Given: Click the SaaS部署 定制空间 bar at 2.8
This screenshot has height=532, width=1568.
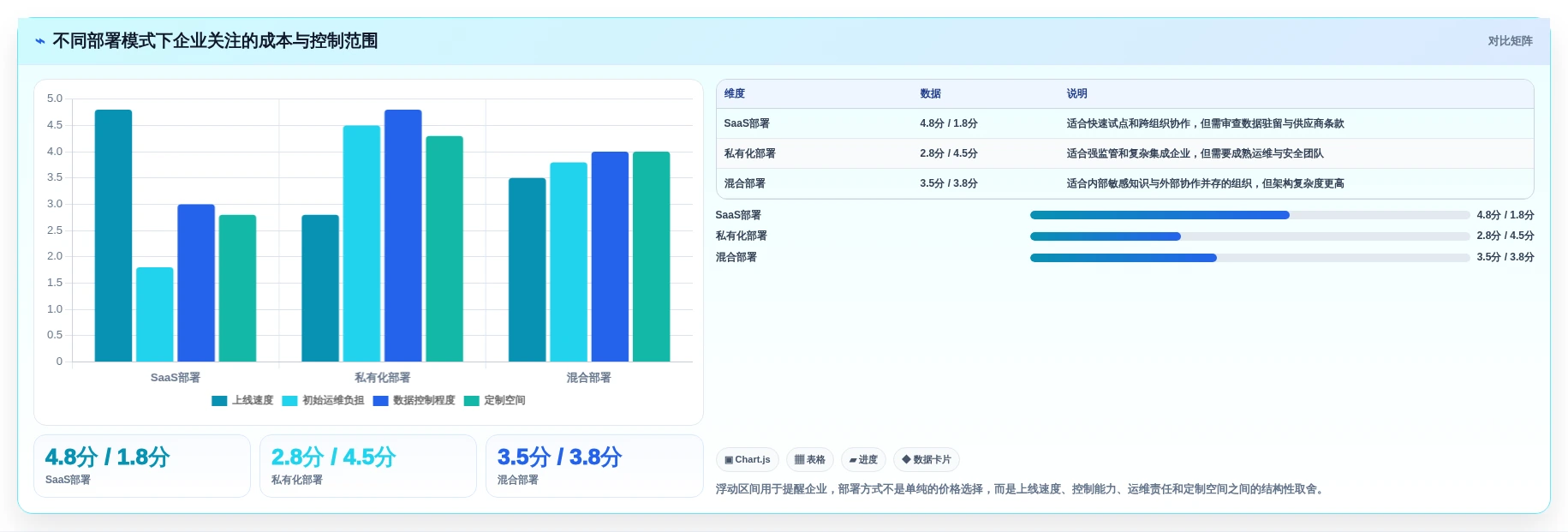Looking at the screenshot, I should (237, 288).
